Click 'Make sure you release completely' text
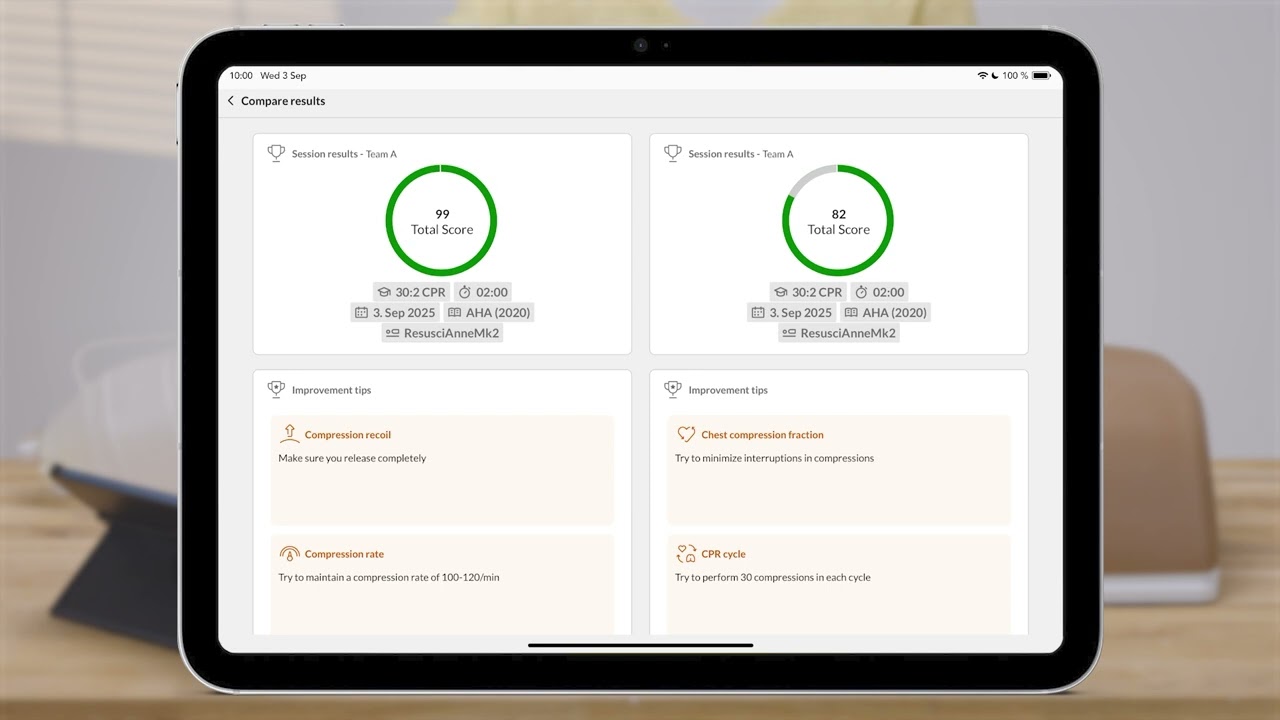Viewport: 1280px width, 720px height. (352, 458)
